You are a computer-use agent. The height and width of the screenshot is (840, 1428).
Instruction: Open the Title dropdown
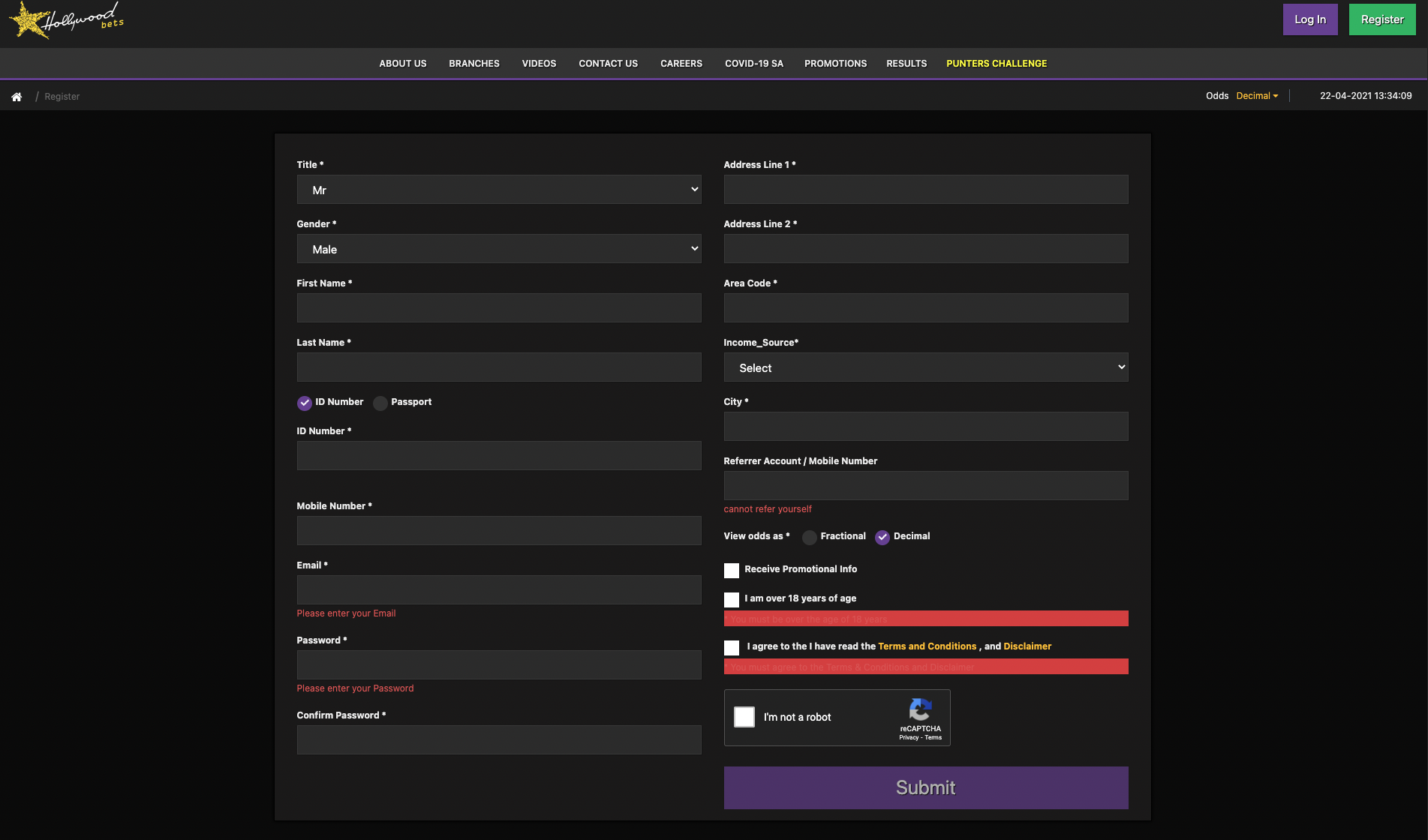pyautogui.click(x=499, y=190)
